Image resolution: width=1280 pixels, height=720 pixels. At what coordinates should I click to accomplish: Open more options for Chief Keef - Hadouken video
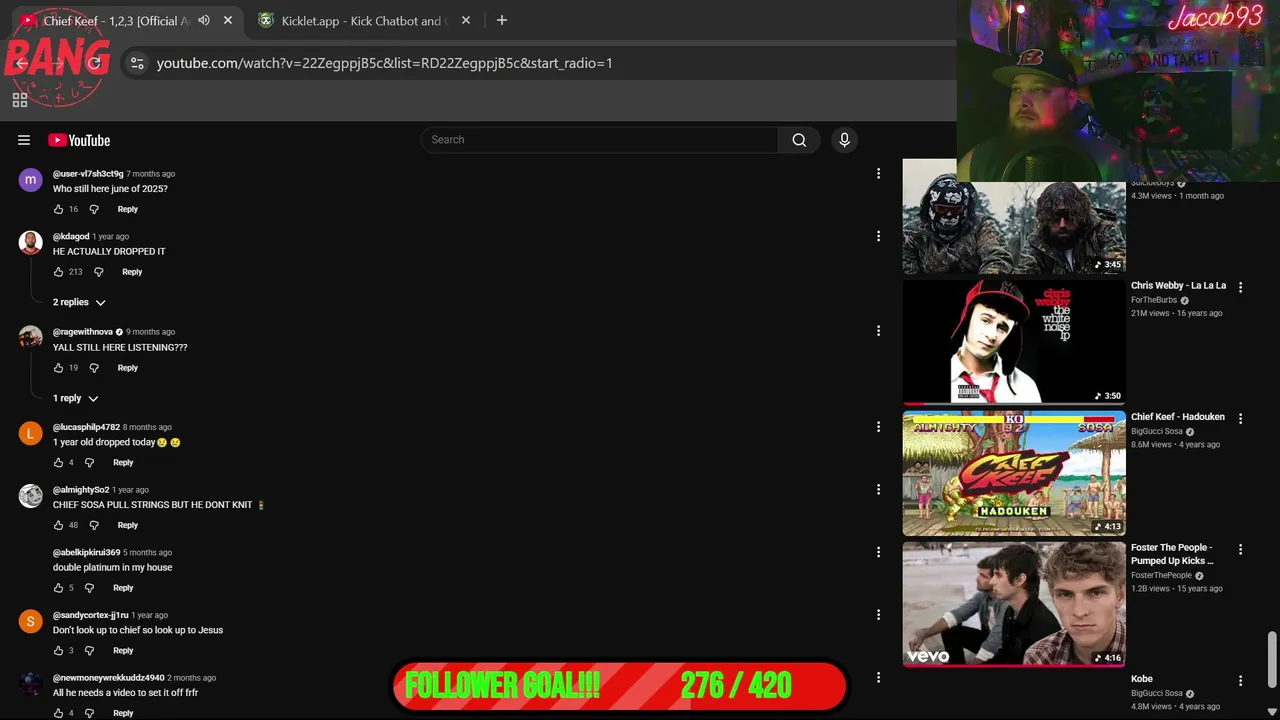(x=1240, y=418)
